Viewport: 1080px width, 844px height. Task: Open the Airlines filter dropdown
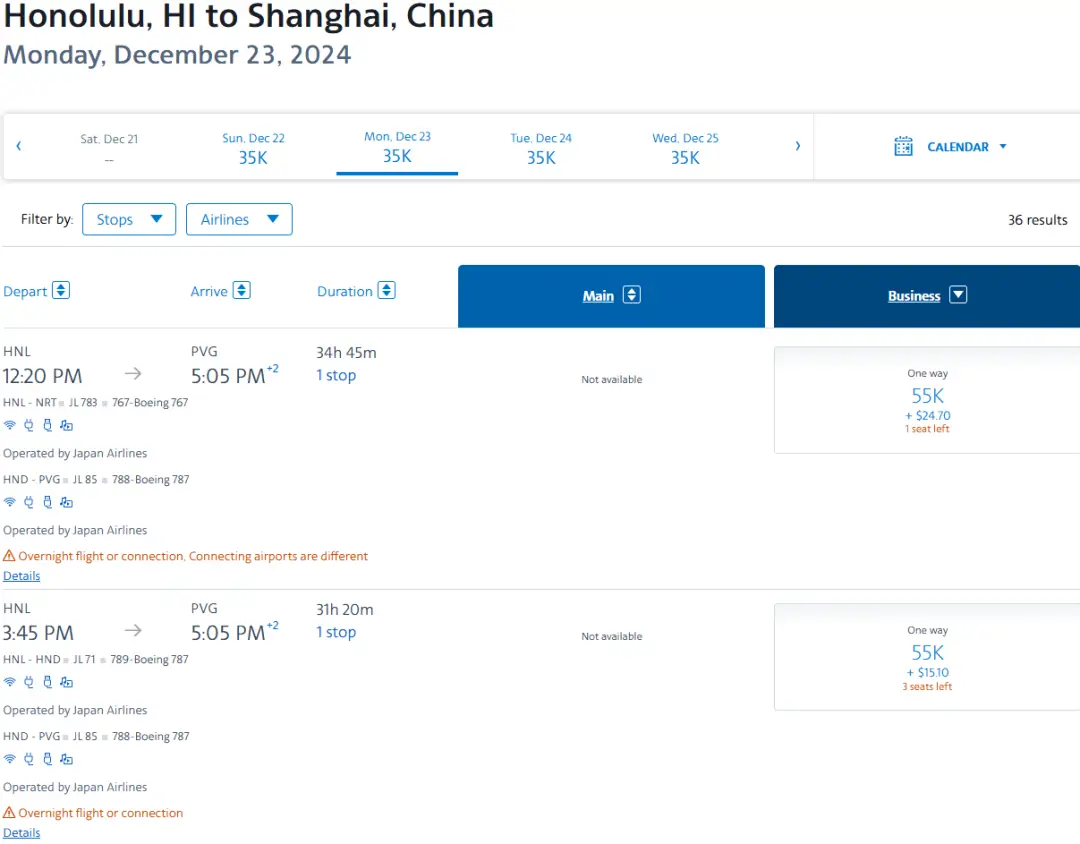(x=239, y=220)
